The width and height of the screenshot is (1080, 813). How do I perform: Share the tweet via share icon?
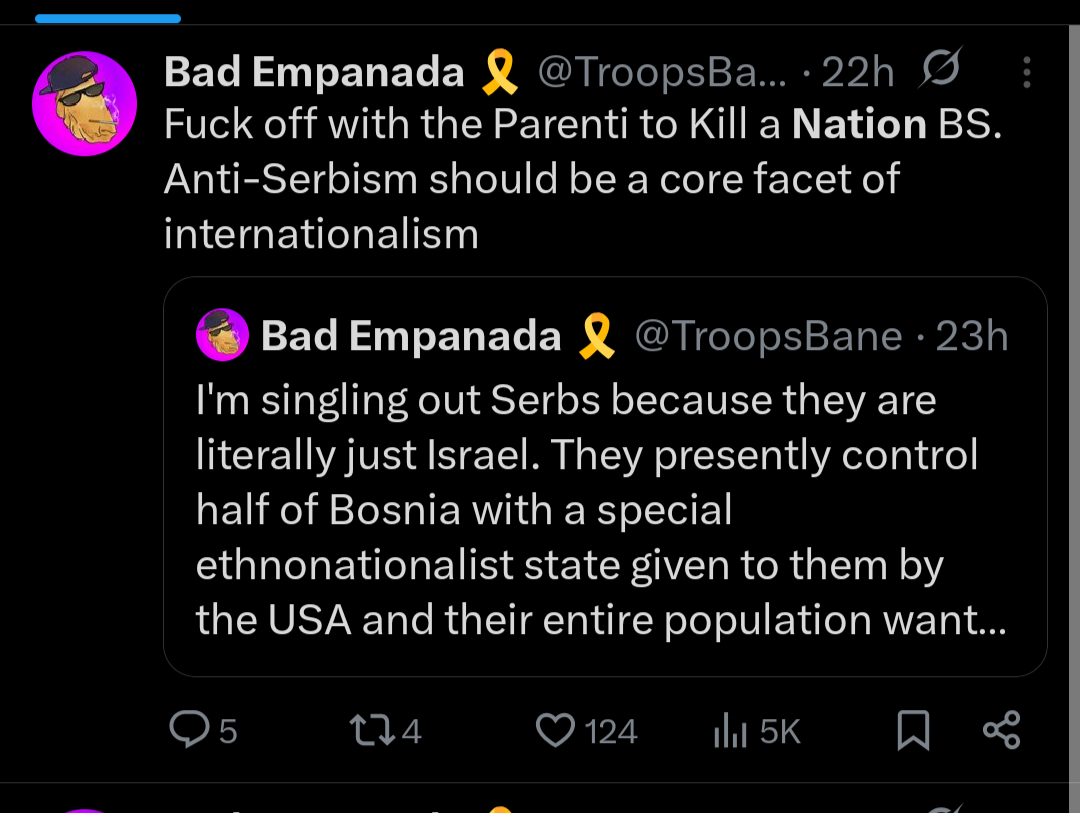point(1001,730)
